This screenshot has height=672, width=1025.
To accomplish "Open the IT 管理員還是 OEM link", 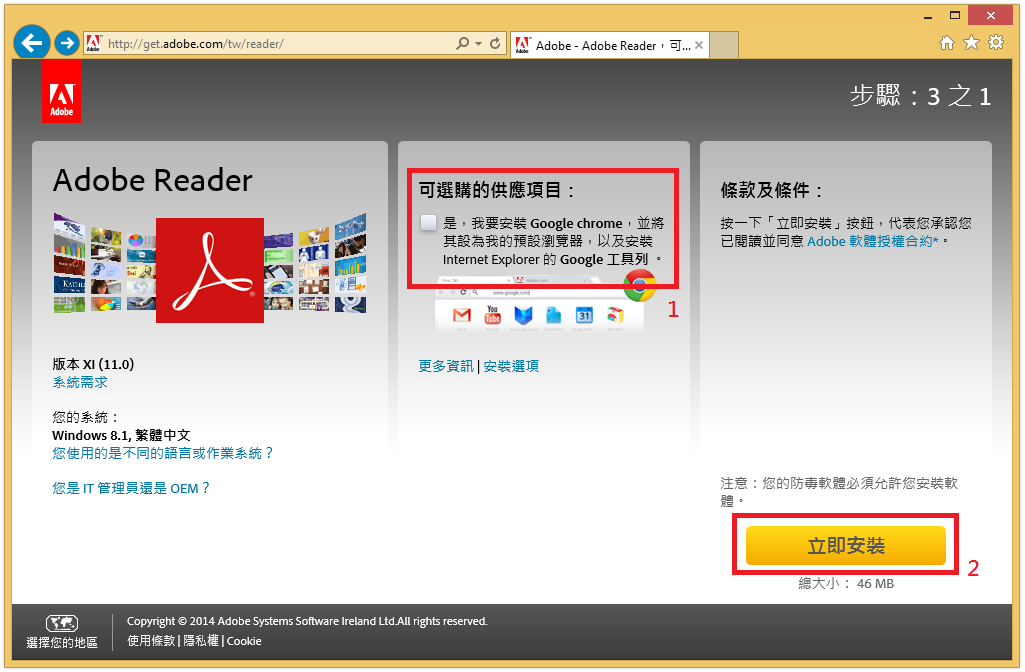I will [x=131, y=488].
